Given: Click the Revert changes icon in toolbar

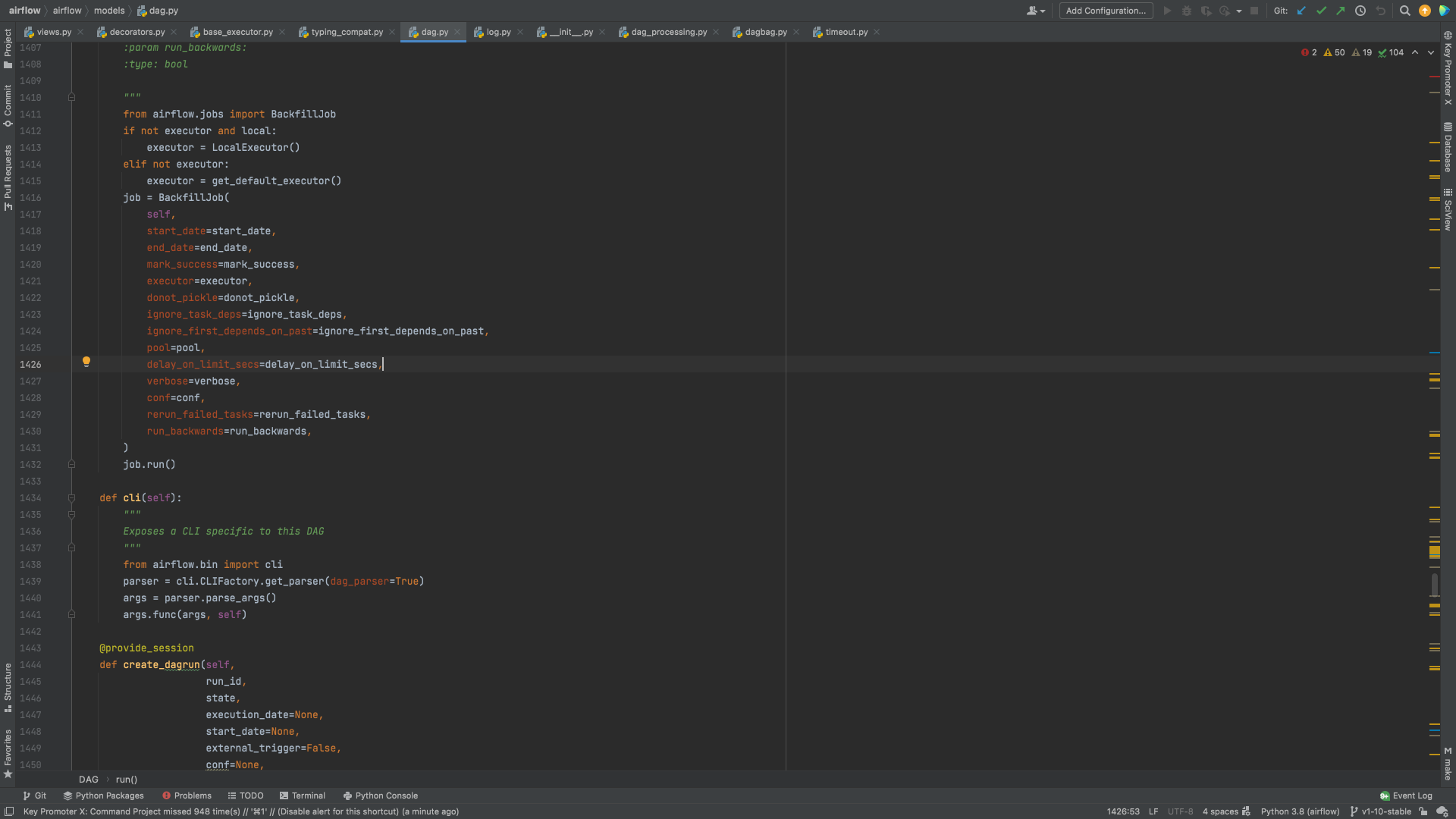Looking at the screenshot, I should pos(1381,11).
